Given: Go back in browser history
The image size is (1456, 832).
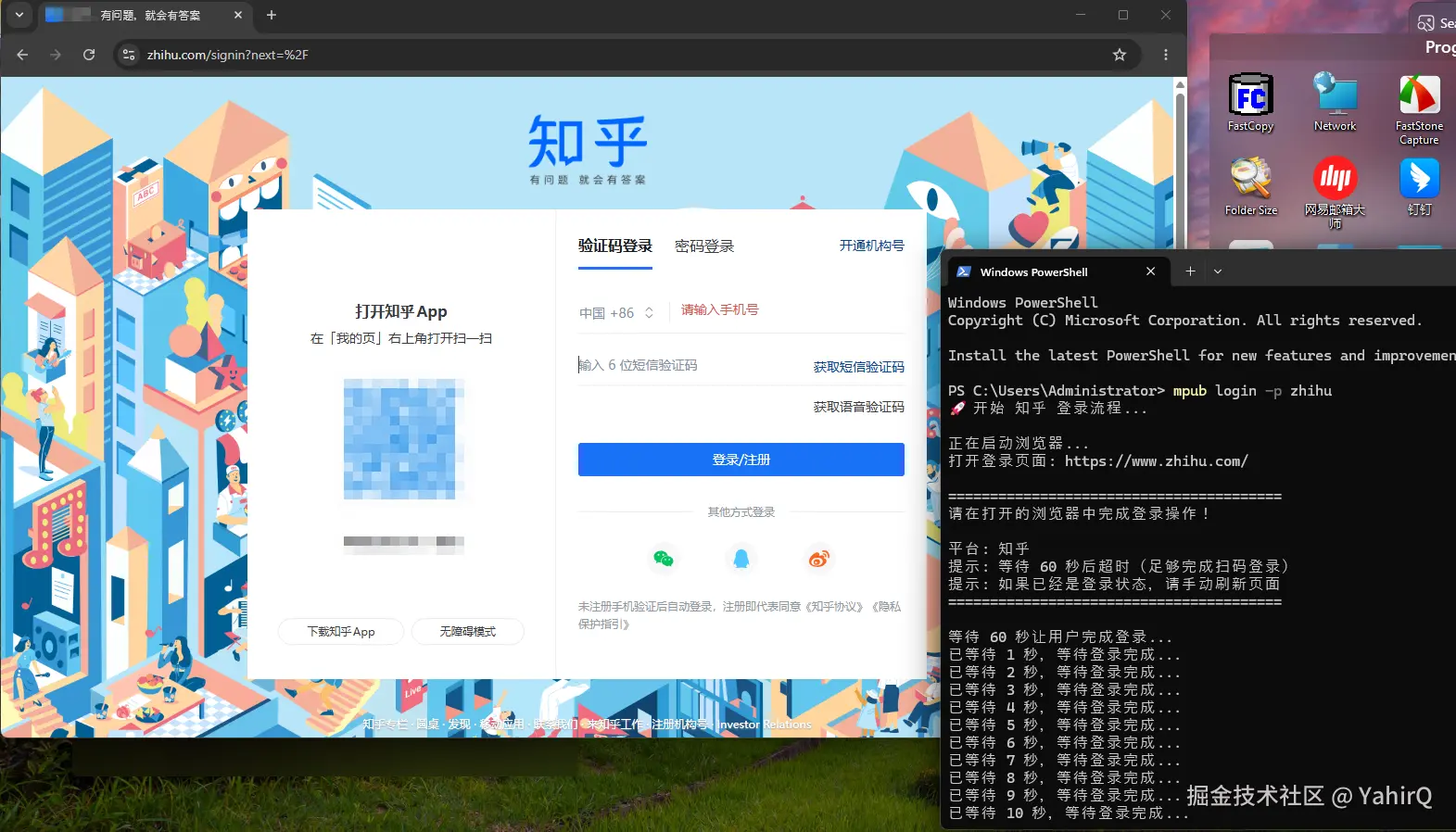Looking at the screenshot, I should tap(22, 55).
